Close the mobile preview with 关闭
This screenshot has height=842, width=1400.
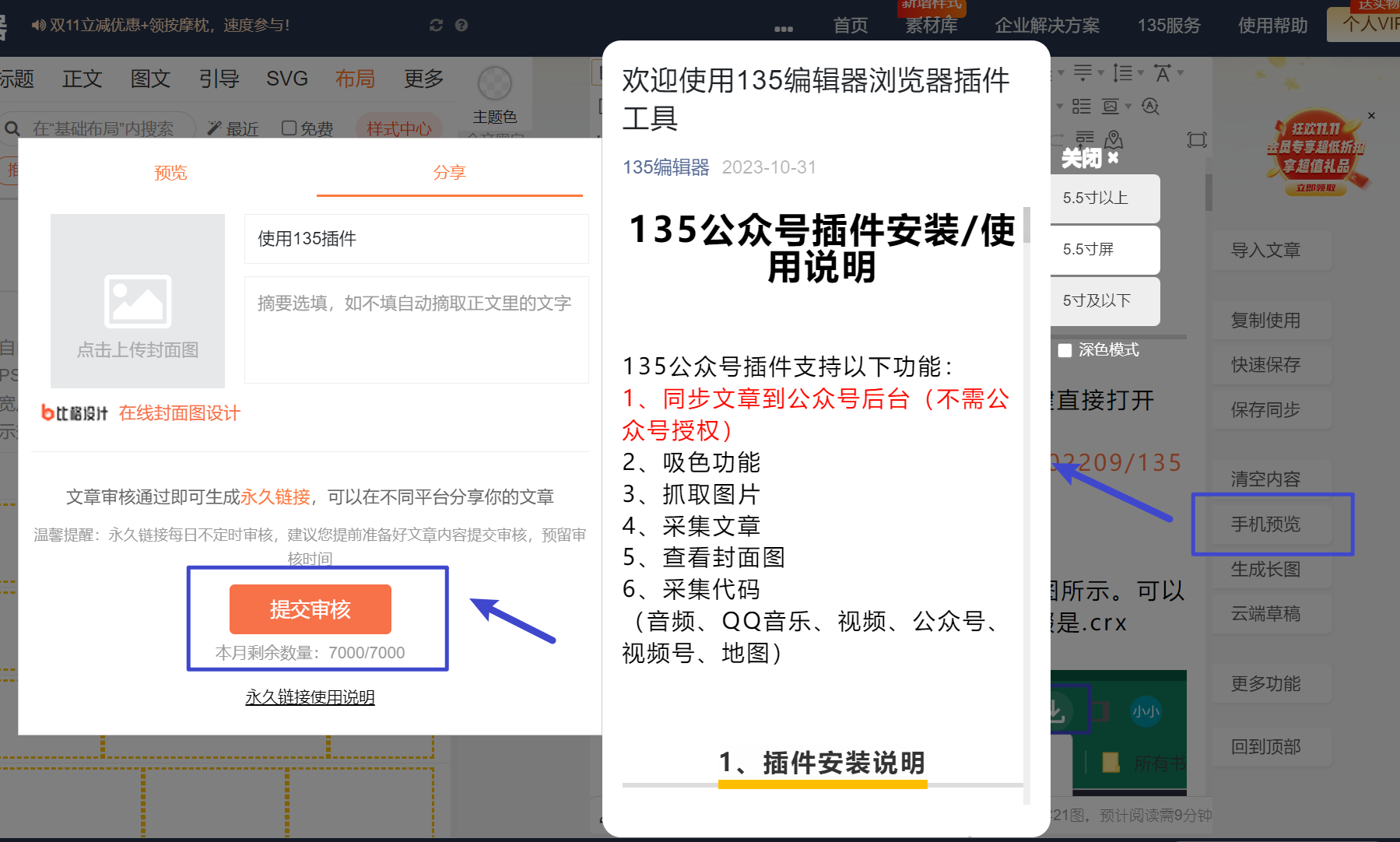1089,158
